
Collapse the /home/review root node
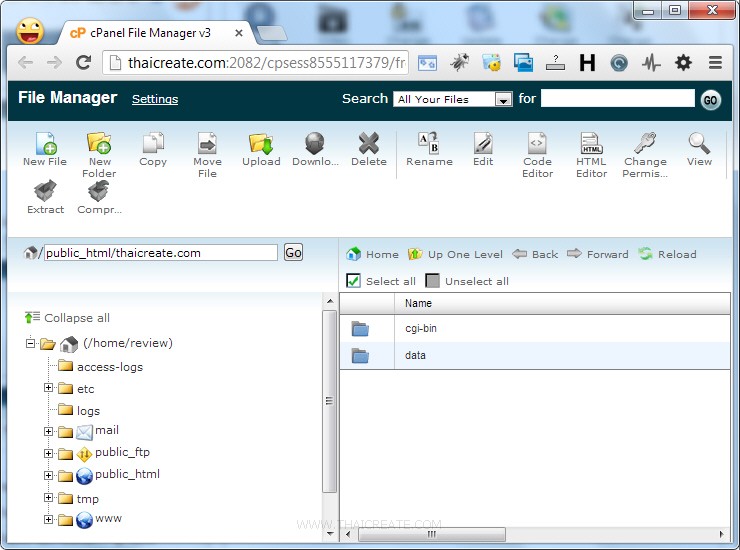click(30, 343)
